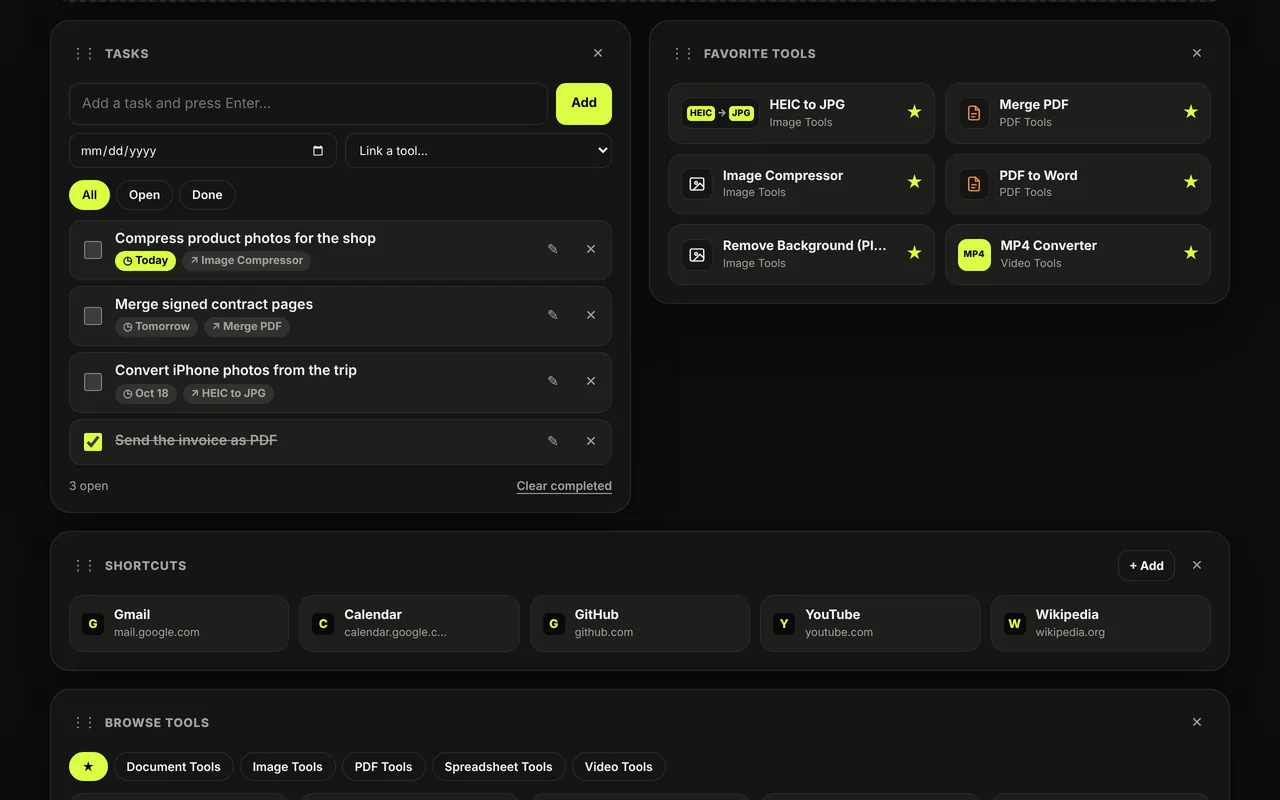Viewport: 1280px width, 800px height.
Task: Grab the Browse Tools drag handle
Action: [84, 722]
